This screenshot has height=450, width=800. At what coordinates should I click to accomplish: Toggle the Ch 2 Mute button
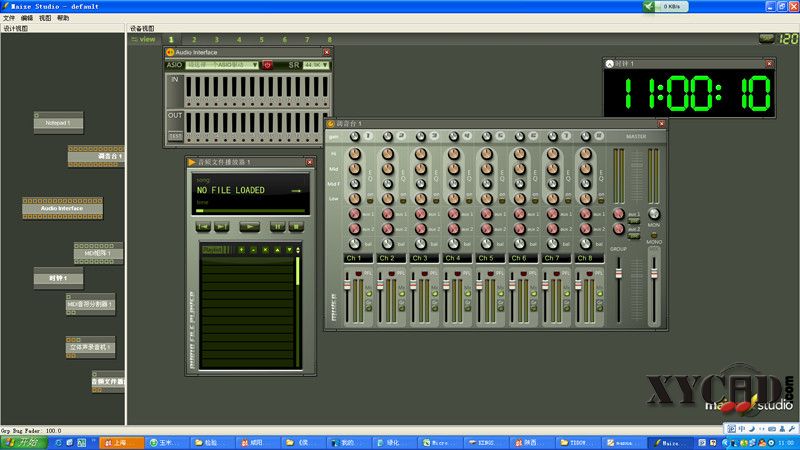click(402, 294)
